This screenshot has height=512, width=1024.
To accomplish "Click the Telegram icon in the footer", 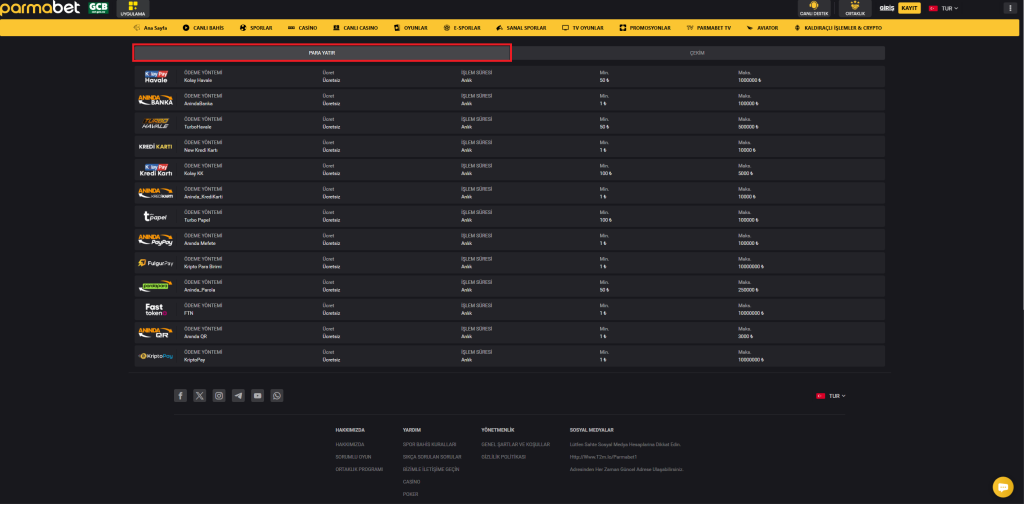I will (x=238, y=396).
